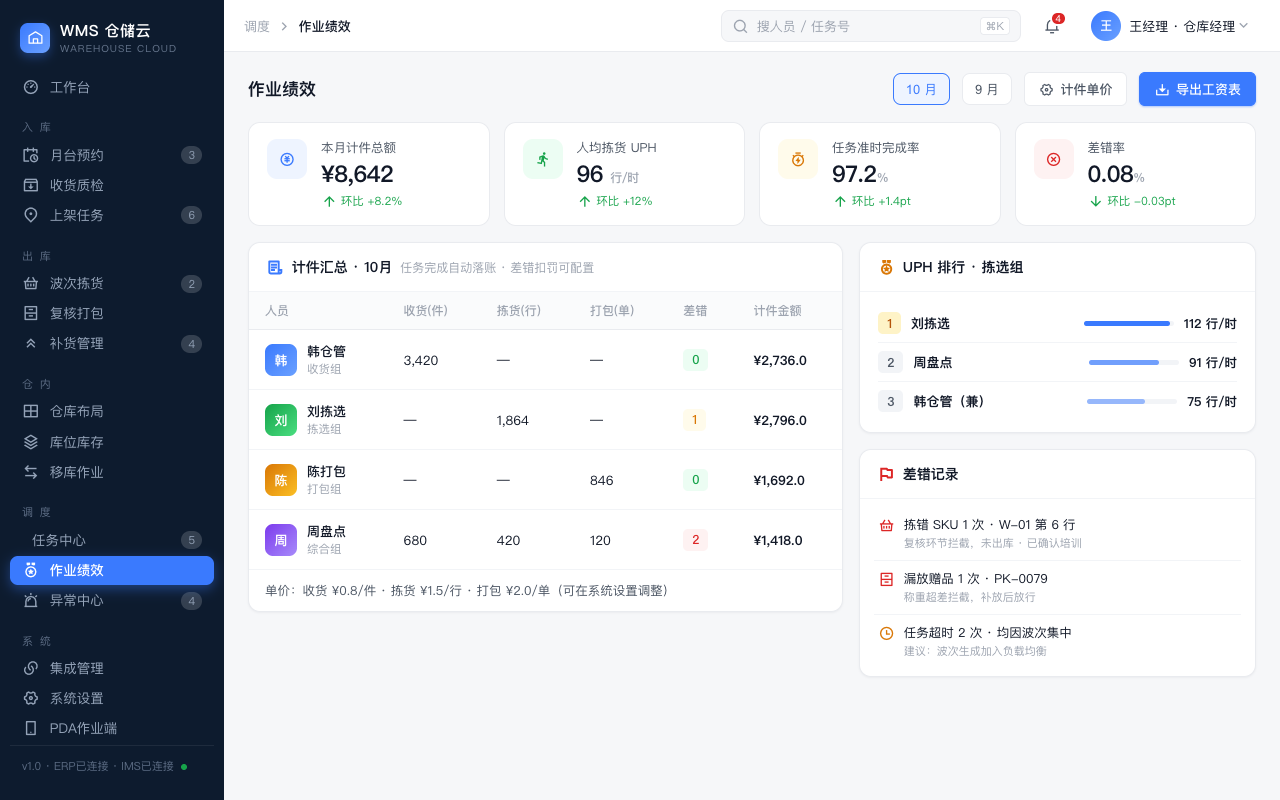1280x800 pixels.
Task: Click the WMS 仓储云 warehouse logo icon
Action: (x=35, y=38)
